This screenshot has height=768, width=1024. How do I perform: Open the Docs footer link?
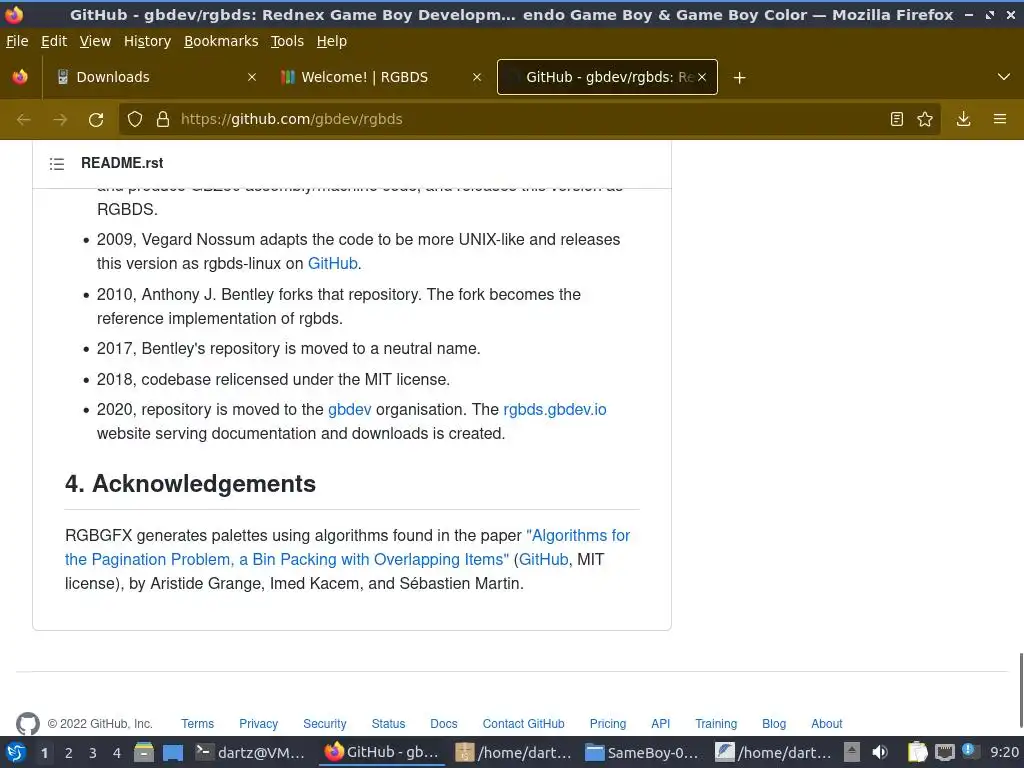point(443,724)
